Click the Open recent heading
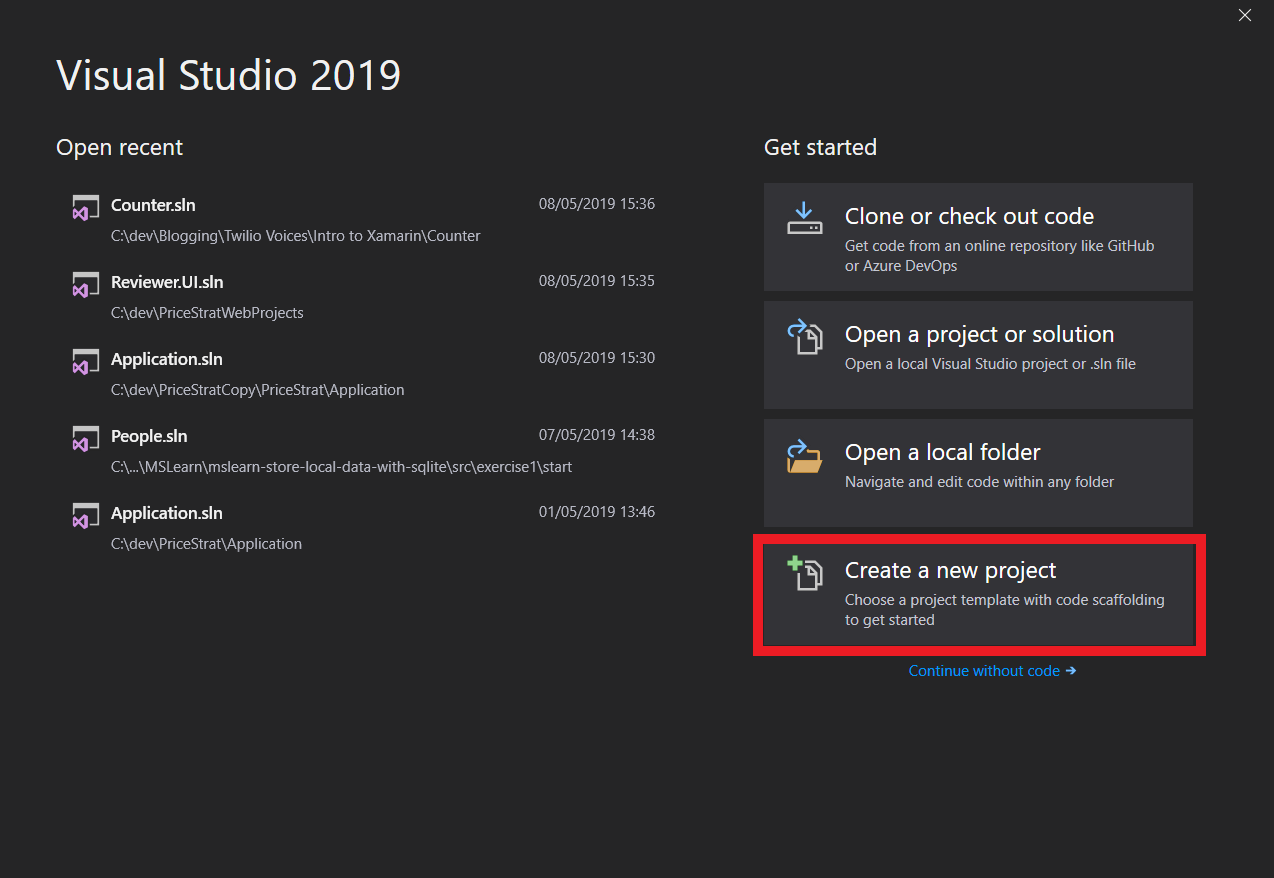The height and width of the screenshot is (878, 1274). tap(120, 148)
